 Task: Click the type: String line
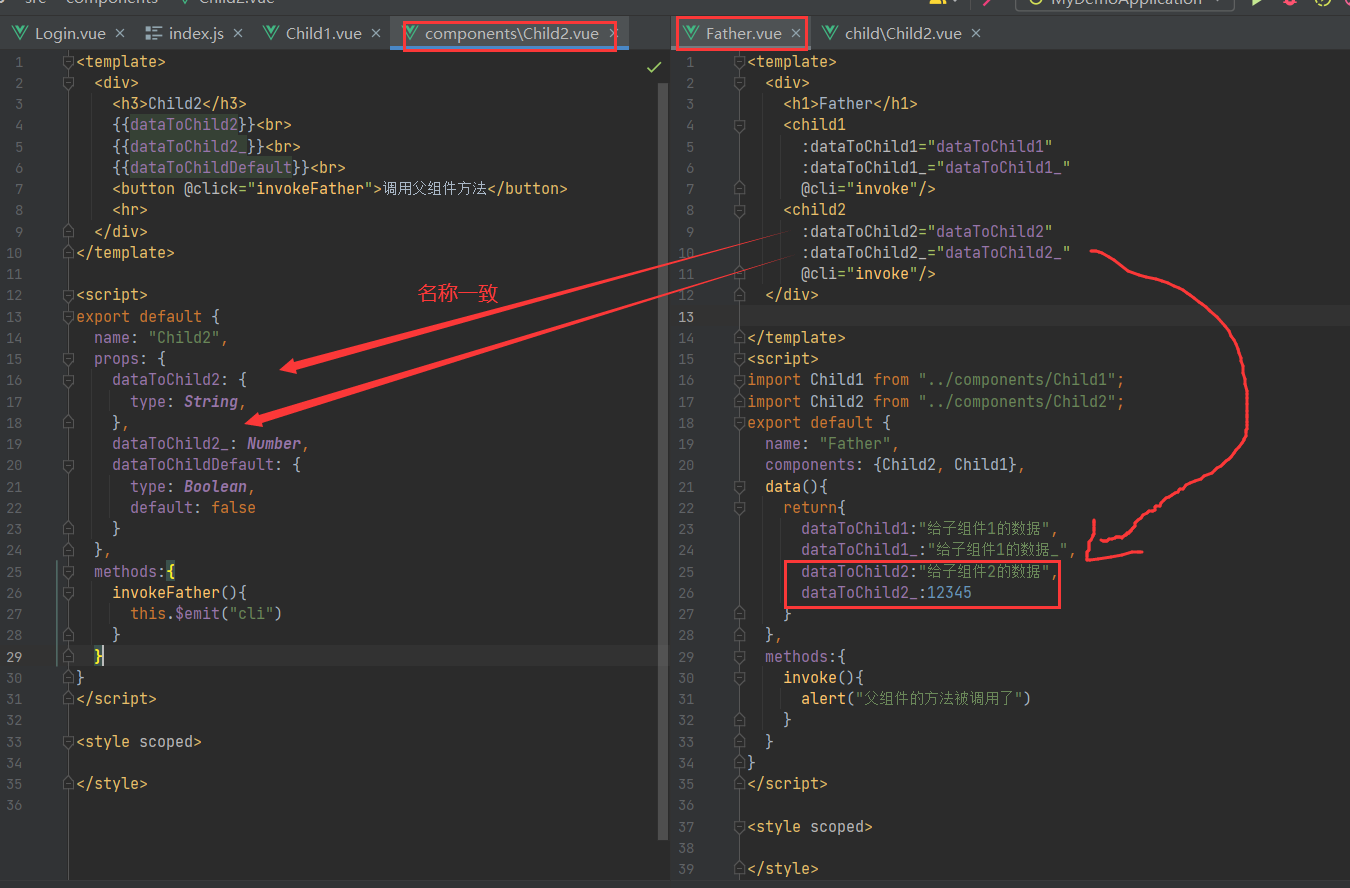tap(188, 401)
